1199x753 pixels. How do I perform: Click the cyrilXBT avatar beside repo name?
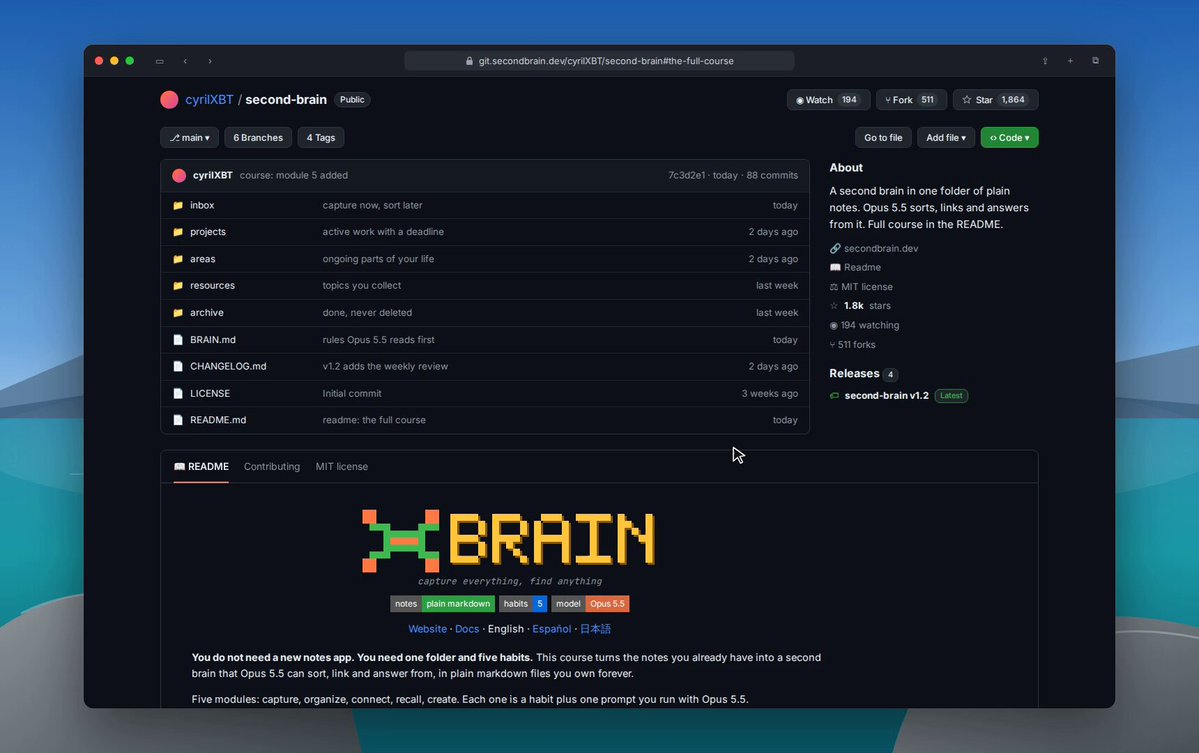[170, 100]
